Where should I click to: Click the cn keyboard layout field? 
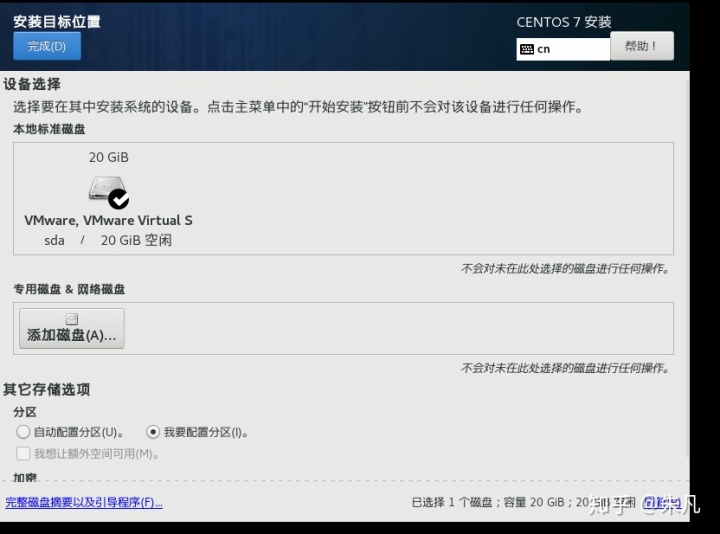(563, 49)
